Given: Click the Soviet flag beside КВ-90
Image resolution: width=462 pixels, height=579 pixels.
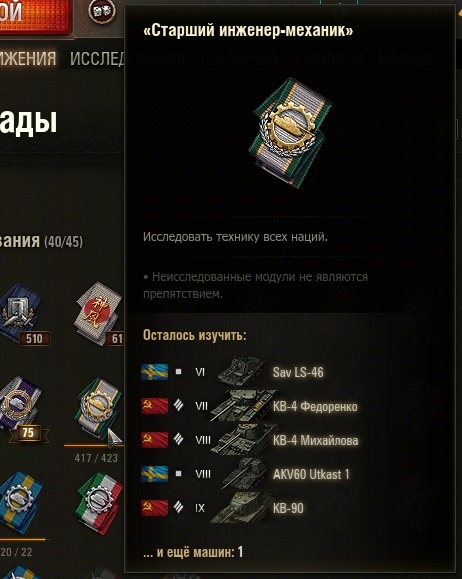Looking at the screenshot, I should (154, 508).
